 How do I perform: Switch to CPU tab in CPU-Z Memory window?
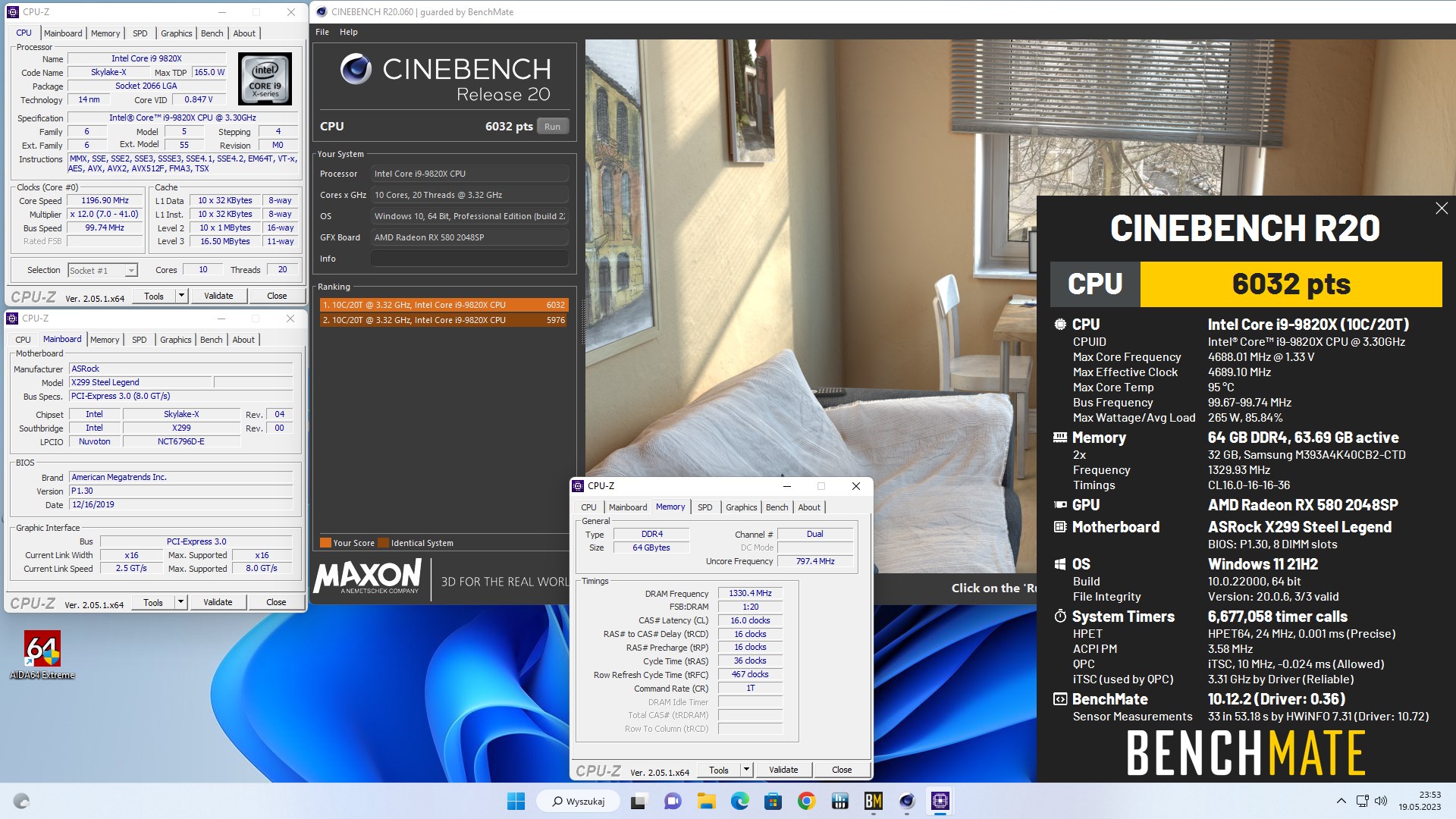(x=589, y=507)
